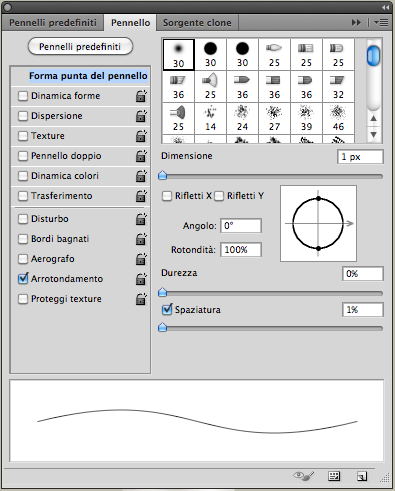Click the brush tip list scrollbar thumb

point(373,56)
